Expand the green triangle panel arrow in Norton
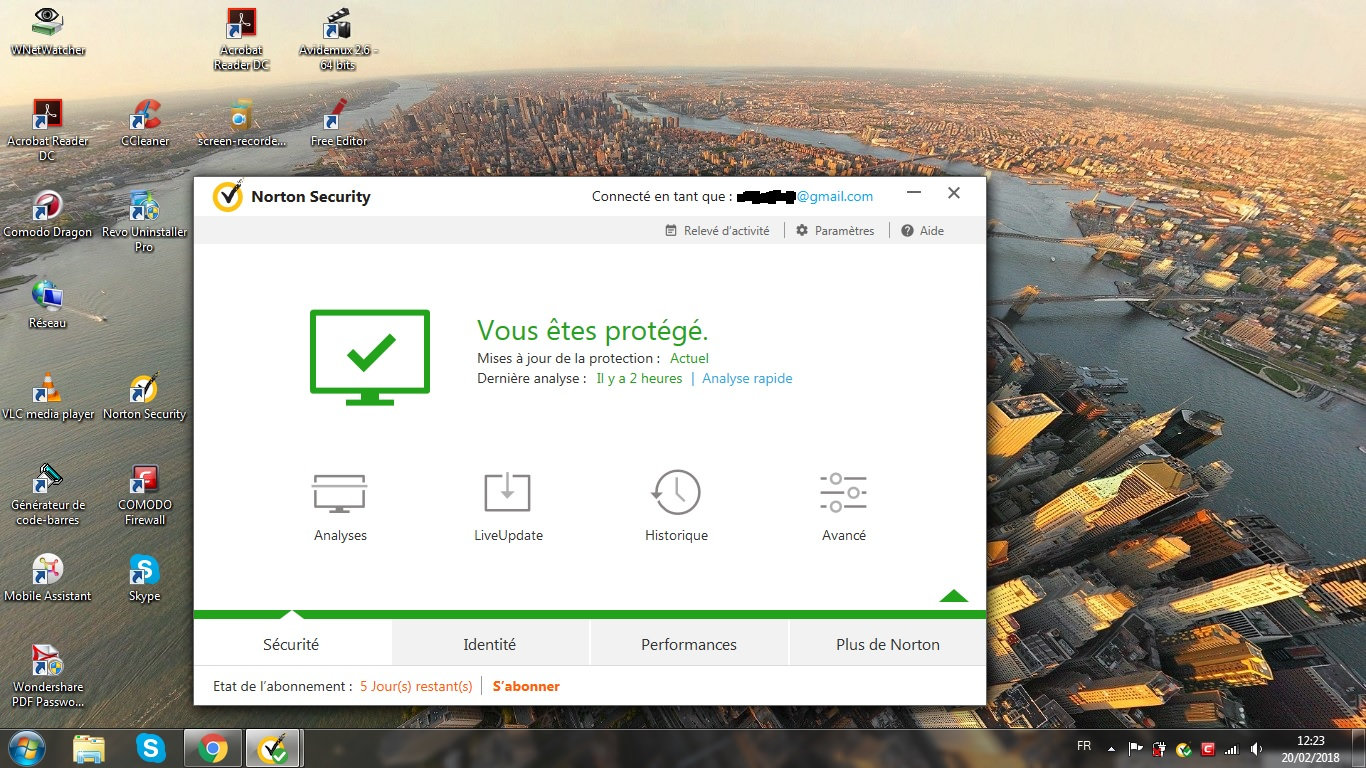The image size is (1366, 768). [954, 596]
